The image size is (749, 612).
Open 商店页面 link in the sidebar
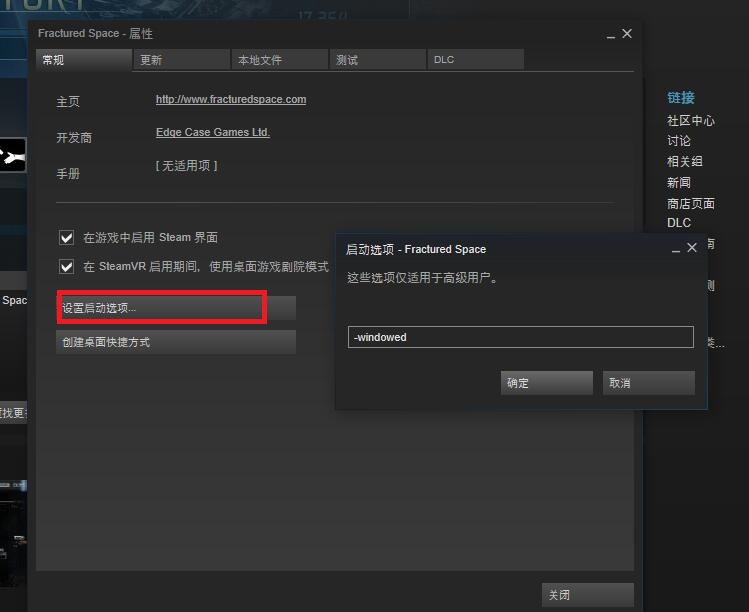click(x=691, y=204)
